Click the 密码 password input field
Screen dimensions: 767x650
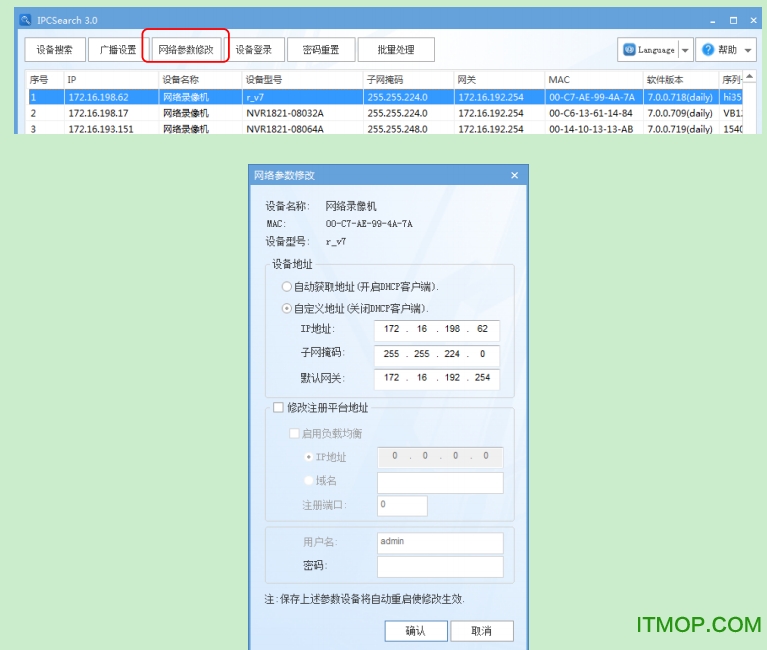[x=440, y=567]
